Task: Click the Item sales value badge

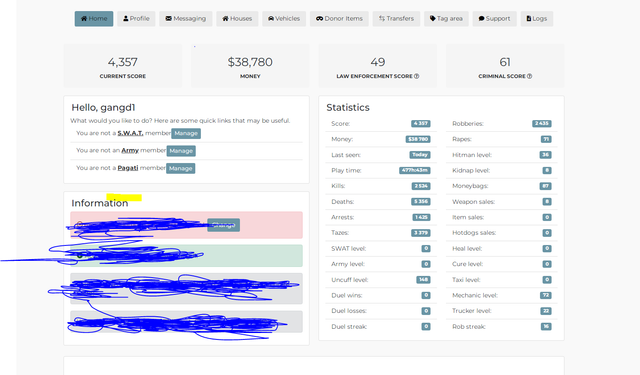Action: [547, 217]
